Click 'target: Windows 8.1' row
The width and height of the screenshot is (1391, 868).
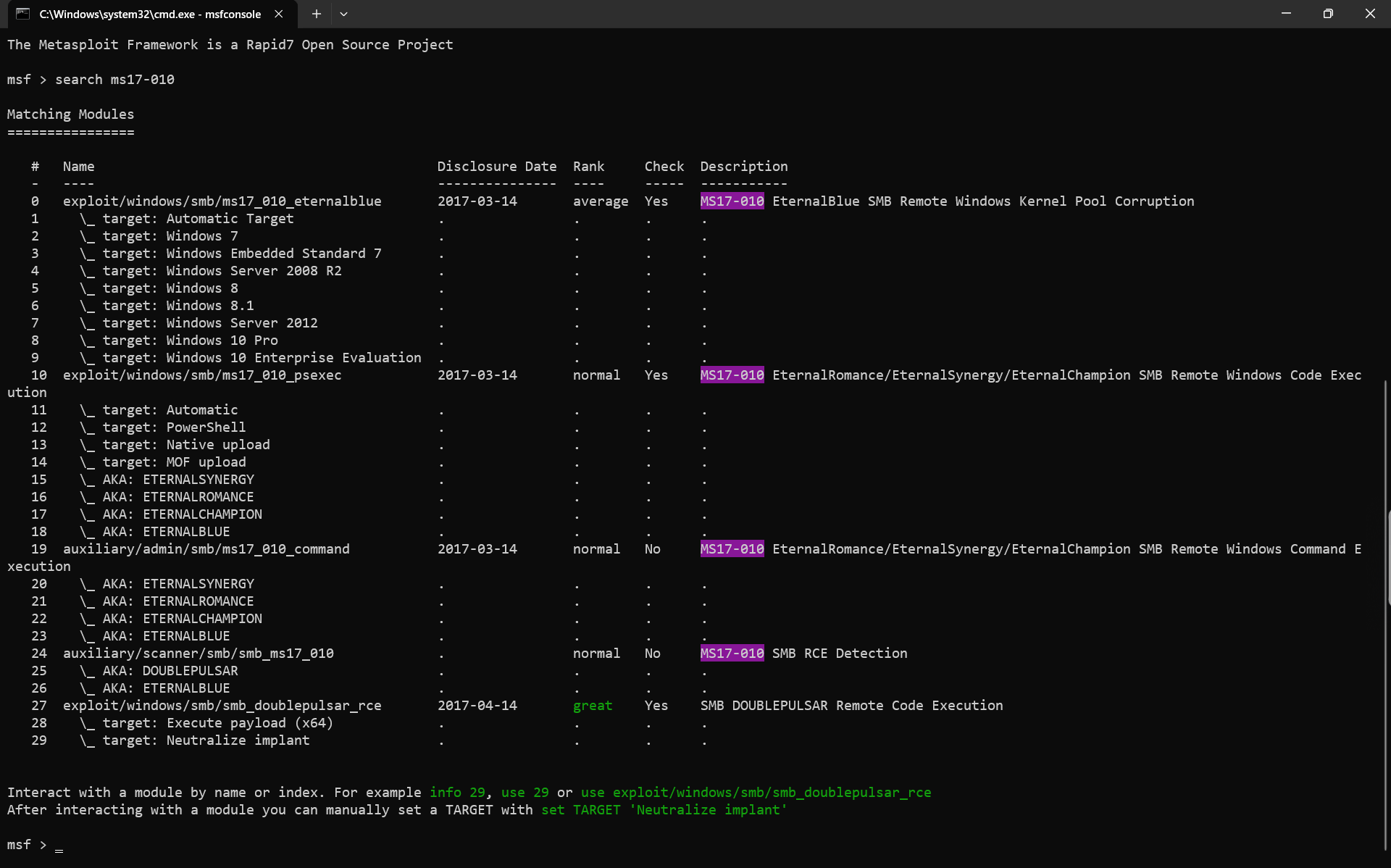click(x=167, y=306)
